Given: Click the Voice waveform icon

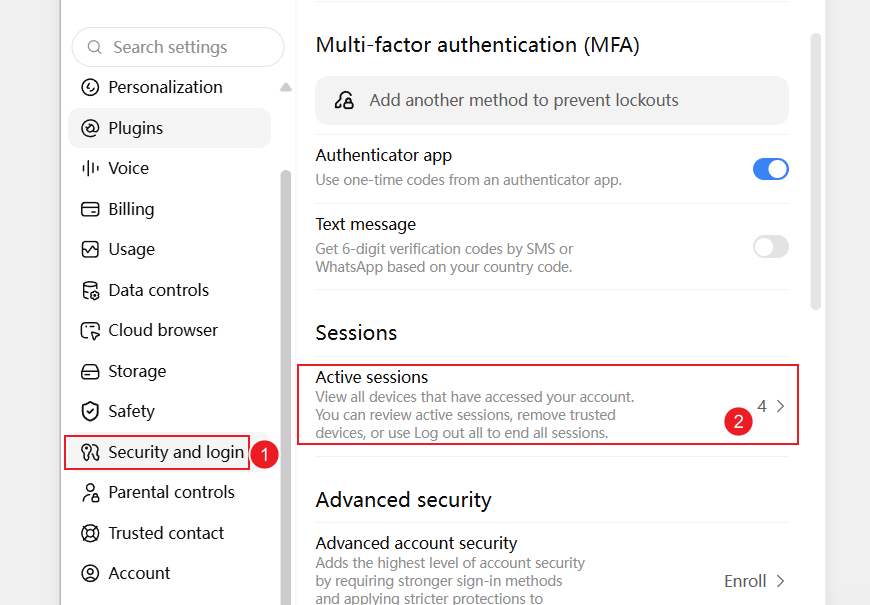Looking at the screenshot, I should 90,168.
